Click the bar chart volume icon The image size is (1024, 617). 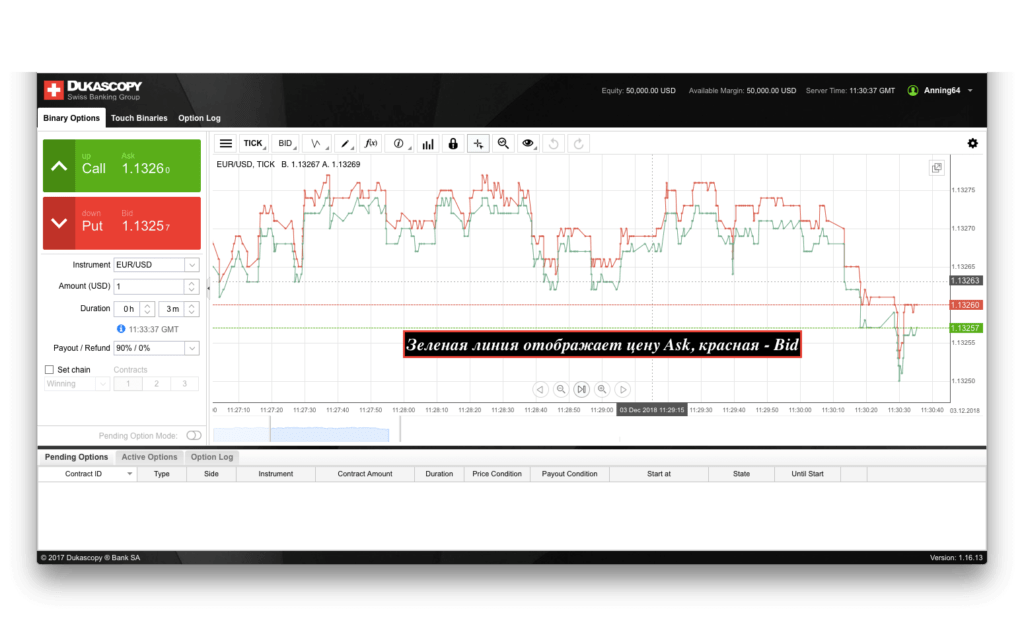[428, 144]
